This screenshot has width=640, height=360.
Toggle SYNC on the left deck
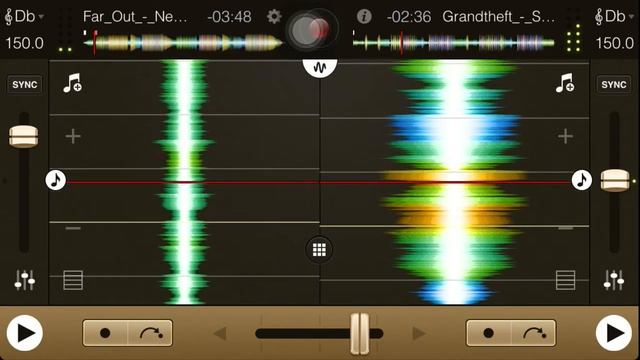[24, 85]
